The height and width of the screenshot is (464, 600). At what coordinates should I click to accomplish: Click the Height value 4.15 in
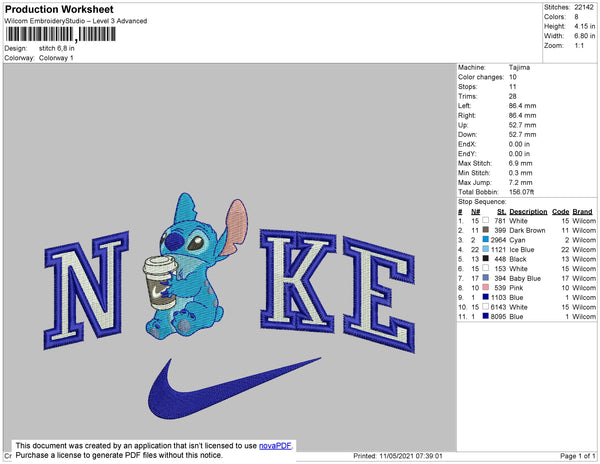click(584, 26)
